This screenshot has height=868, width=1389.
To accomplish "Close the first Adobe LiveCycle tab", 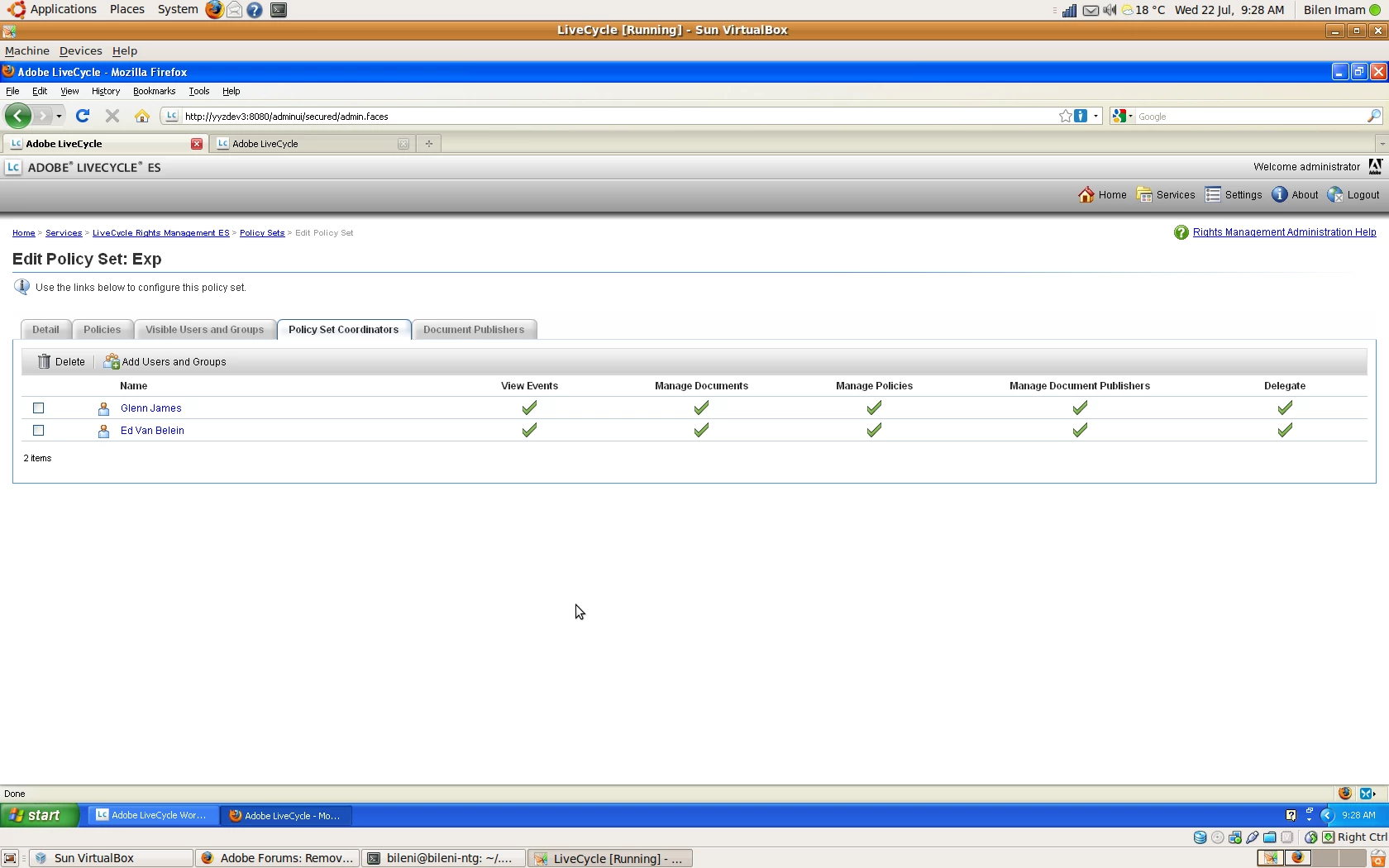I will (x=197, y=144).
